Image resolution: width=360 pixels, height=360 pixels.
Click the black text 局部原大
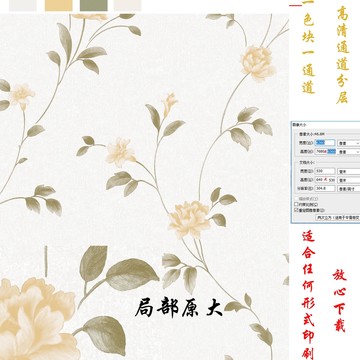pyautogui.click(x=179, y=308)
